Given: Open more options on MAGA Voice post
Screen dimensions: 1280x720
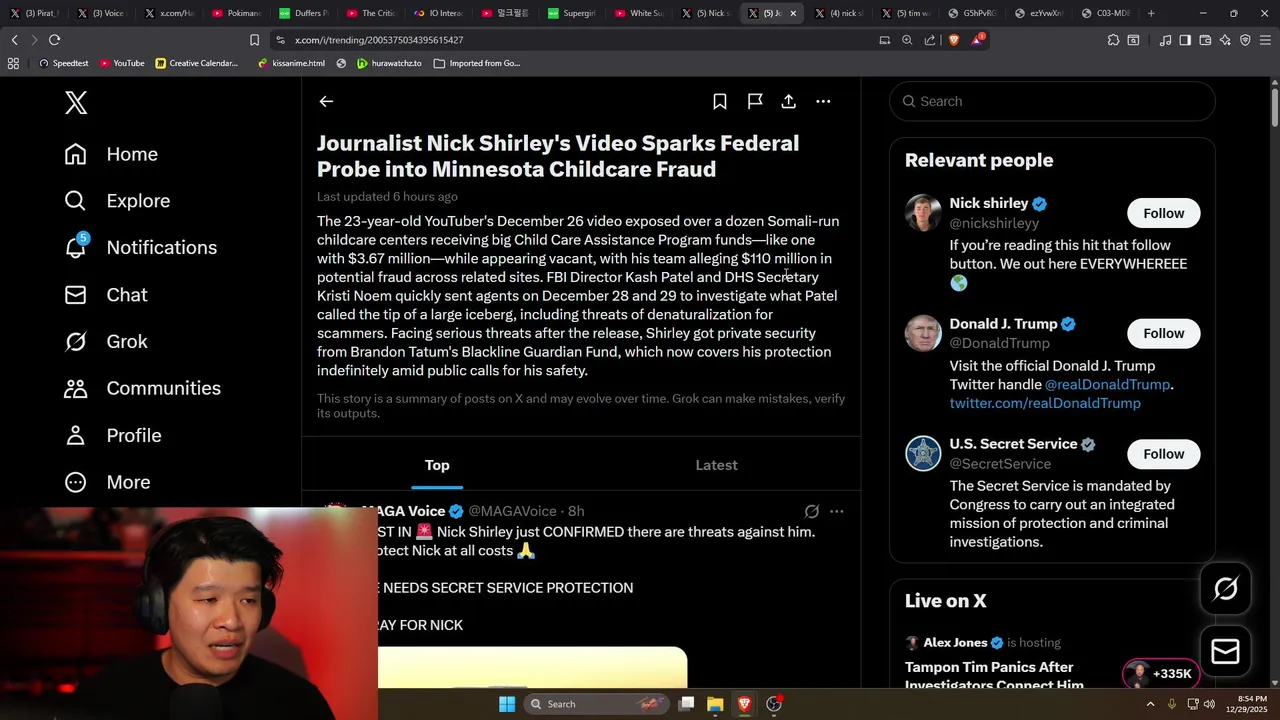Looking at the screenshot, I should (837, 511).
